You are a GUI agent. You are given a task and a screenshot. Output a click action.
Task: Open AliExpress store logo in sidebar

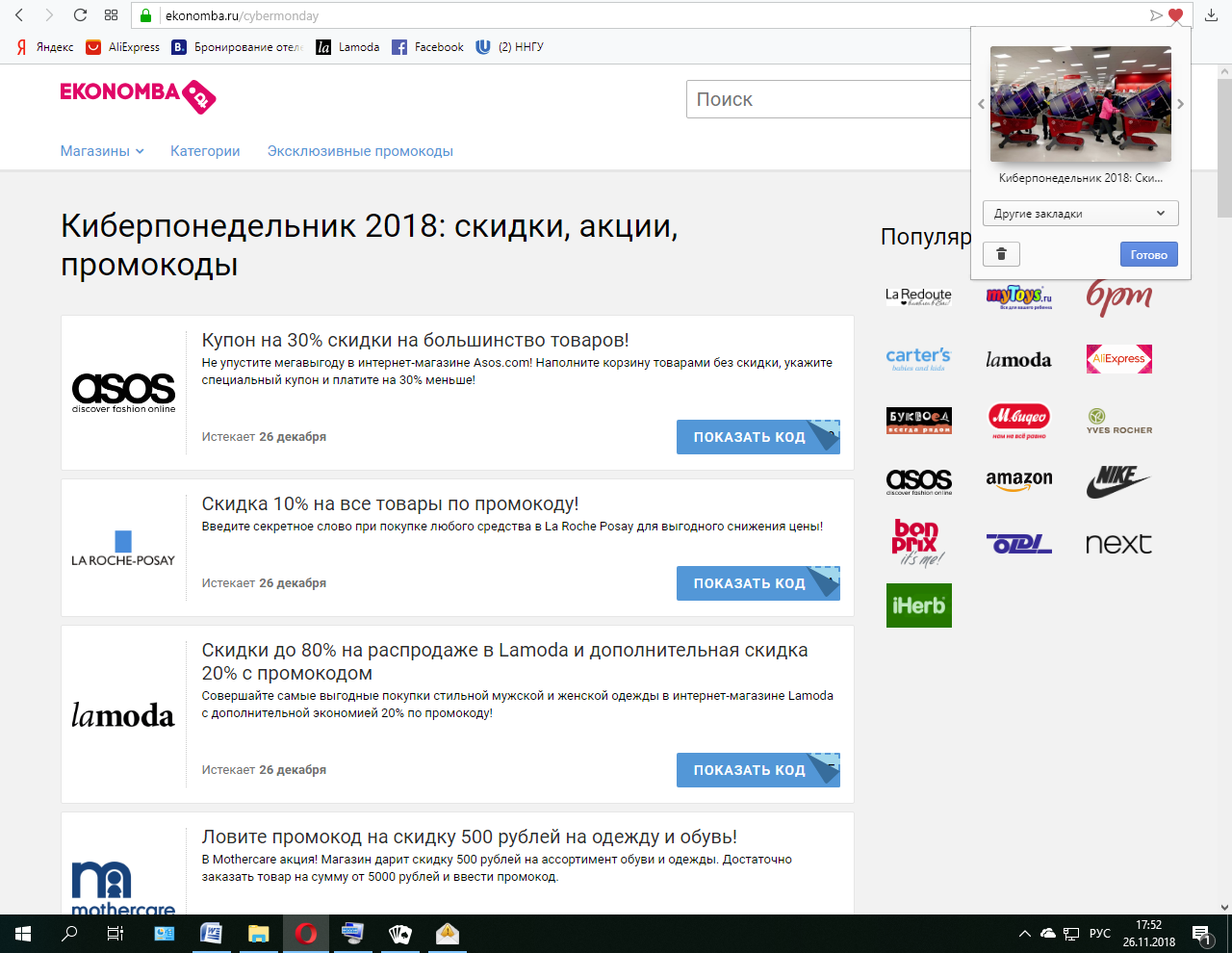click(x=1118, y=359)
